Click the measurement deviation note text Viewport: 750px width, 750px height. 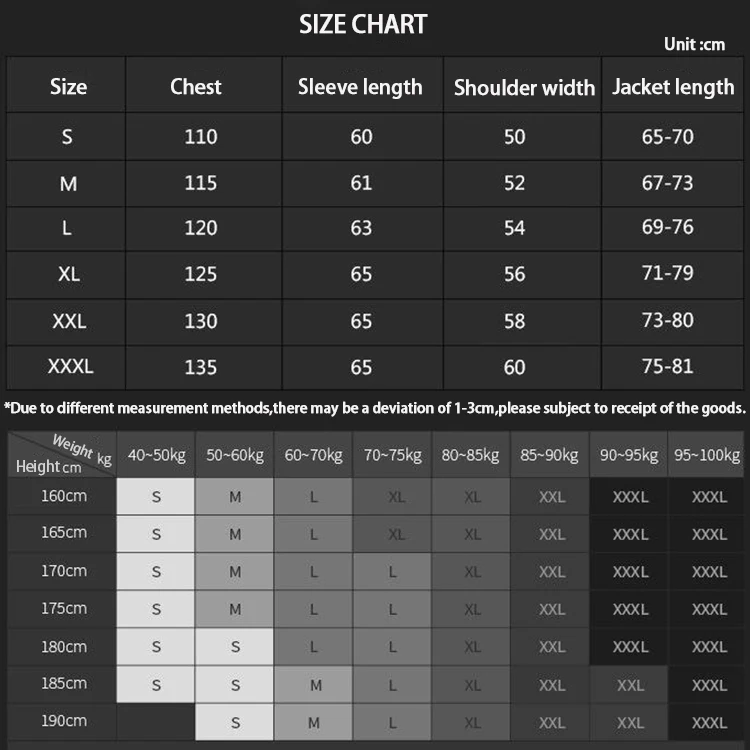[375, 408]
